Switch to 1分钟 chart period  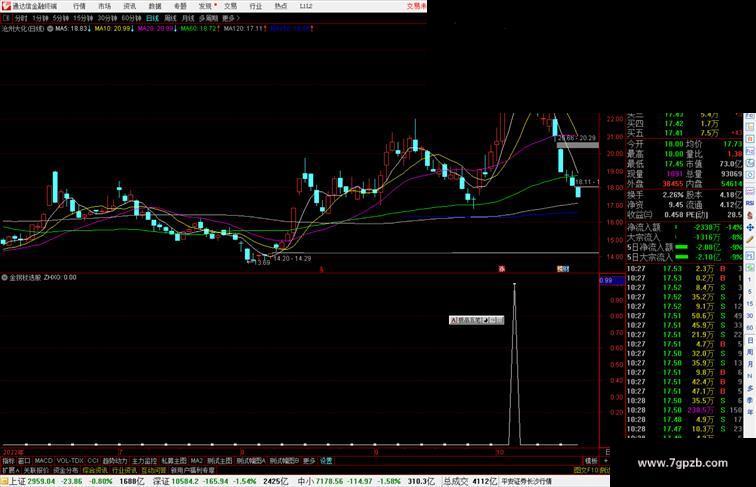click(40, 18)
